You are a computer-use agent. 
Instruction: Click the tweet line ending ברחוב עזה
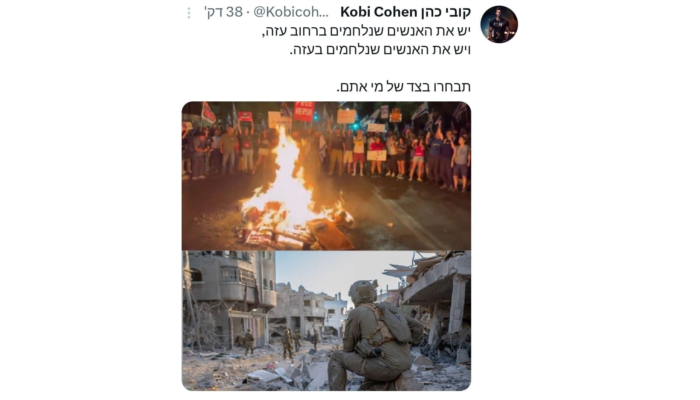pos(366,32)
